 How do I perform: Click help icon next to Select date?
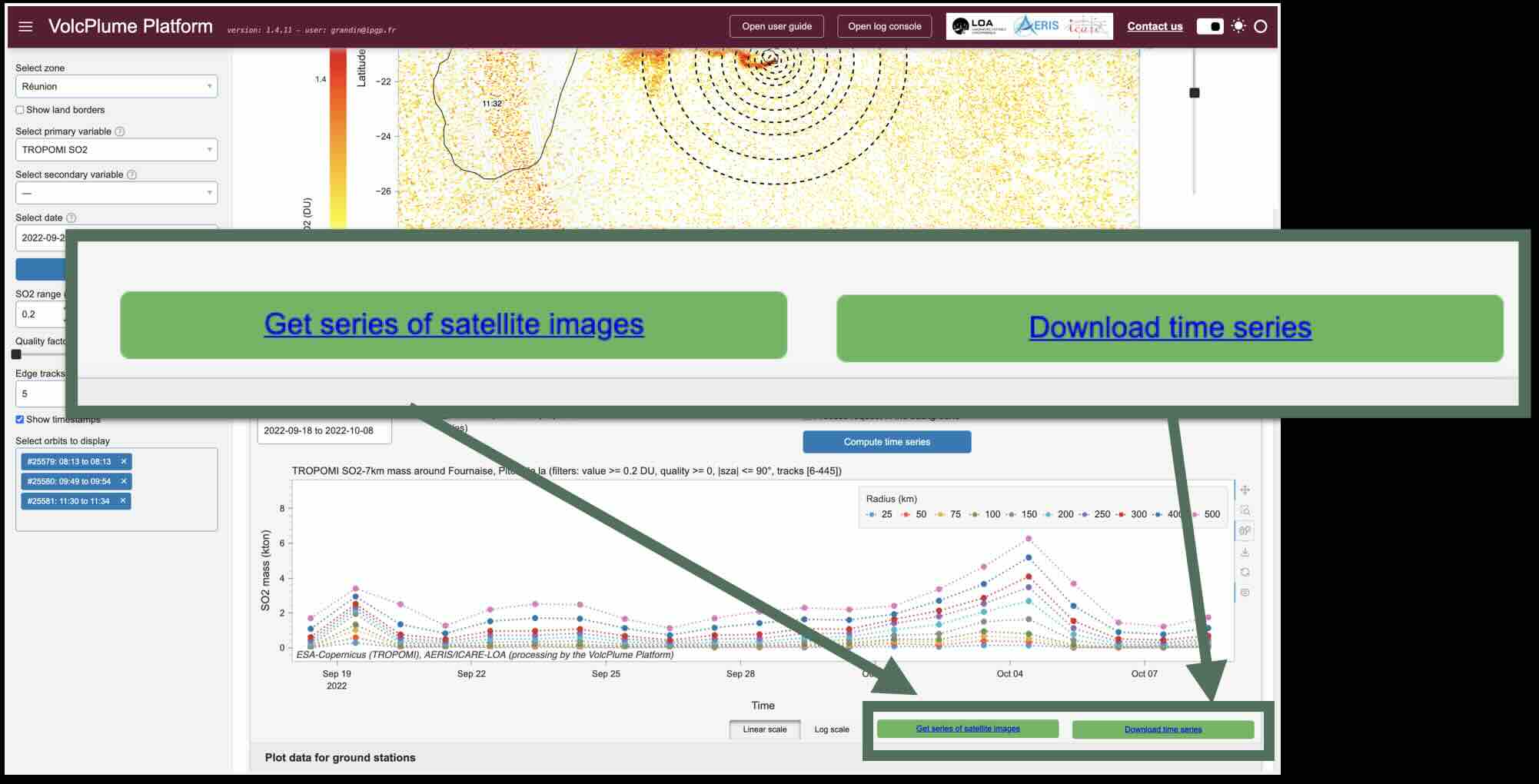tap(71, 218)
